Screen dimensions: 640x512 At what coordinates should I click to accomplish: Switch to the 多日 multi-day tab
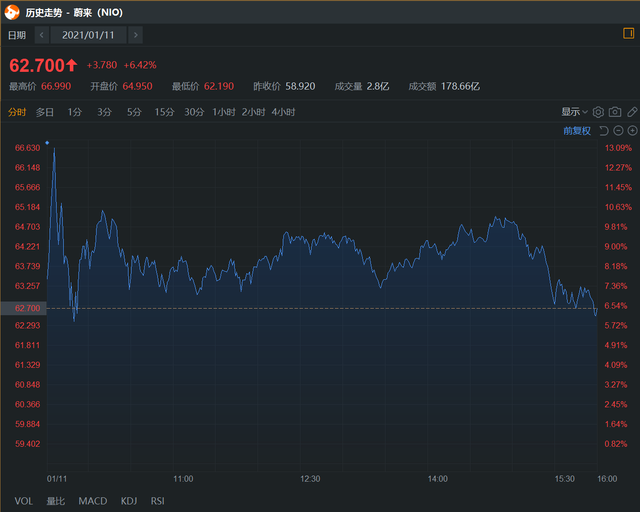45,112
